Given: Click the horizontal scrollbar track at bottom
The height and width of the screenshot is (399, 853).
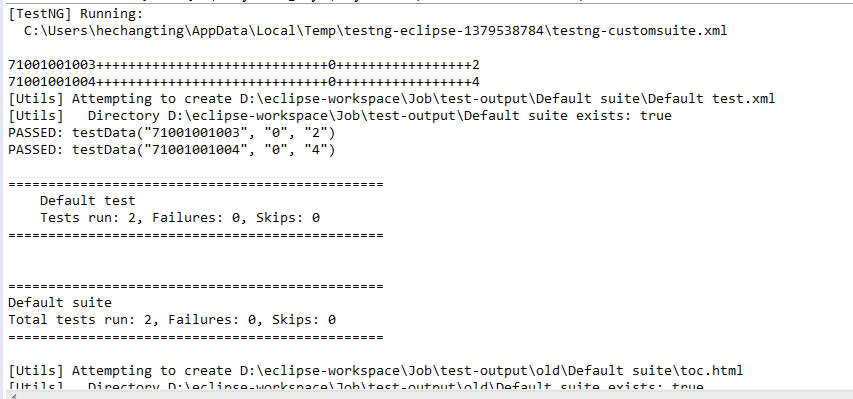Looking at the screenshot, I should click(430, 395).
